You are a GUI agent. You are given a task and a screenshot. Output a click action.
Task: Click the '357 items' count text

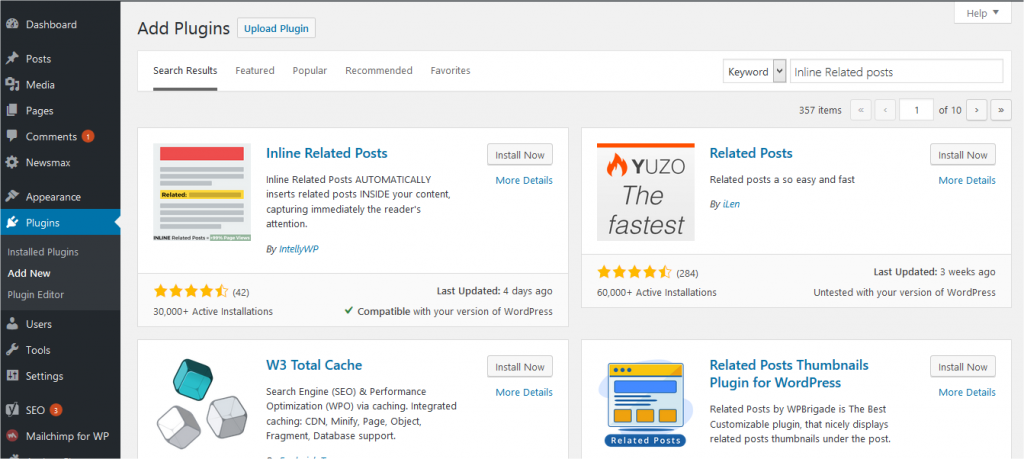pos(820,110)
